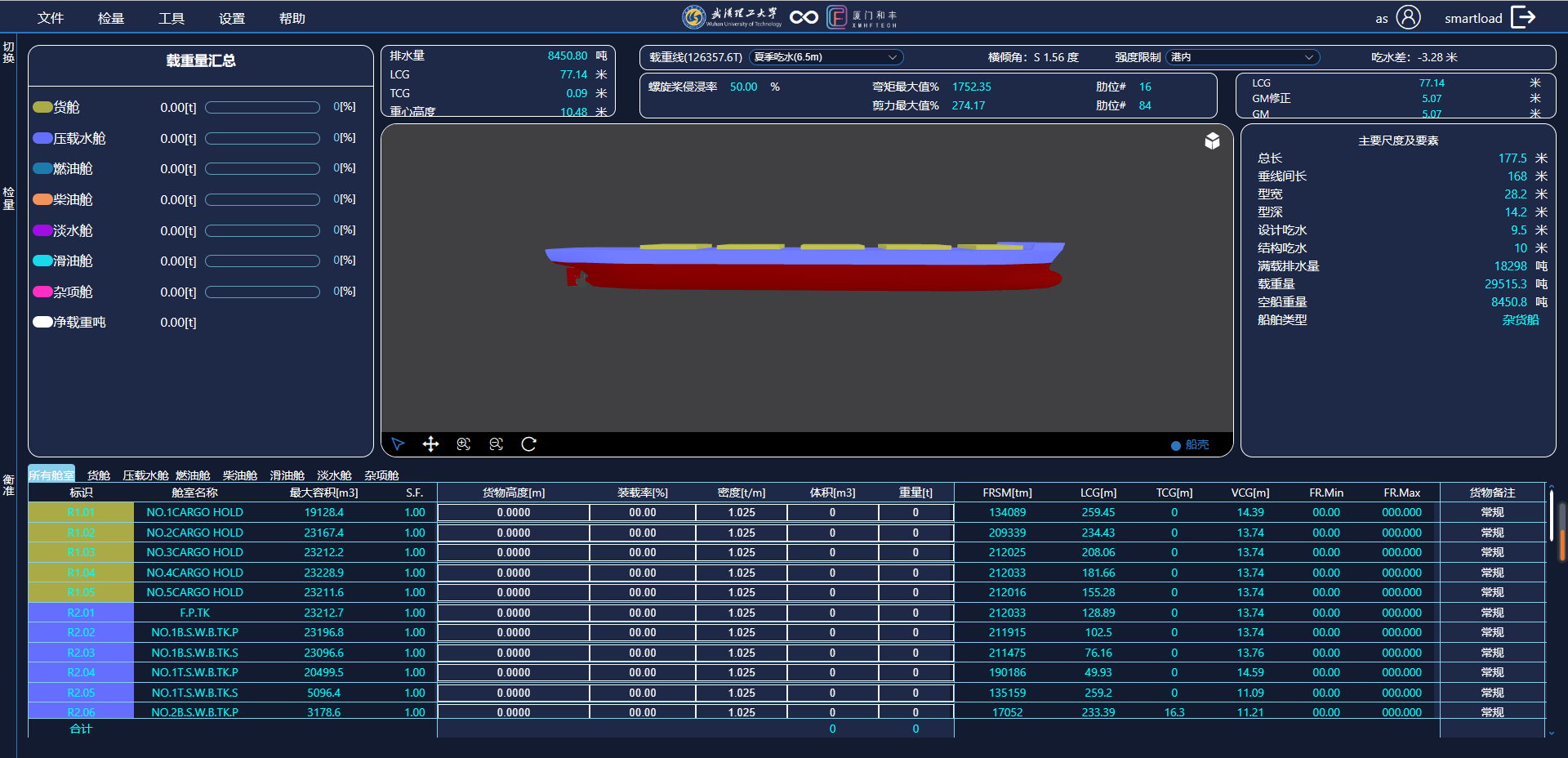Reset the view with the rotate/refresh icon
Image resolution: width=1568 pixels, height=758 pixels.
pyautogui.click(x=529, y=444)
